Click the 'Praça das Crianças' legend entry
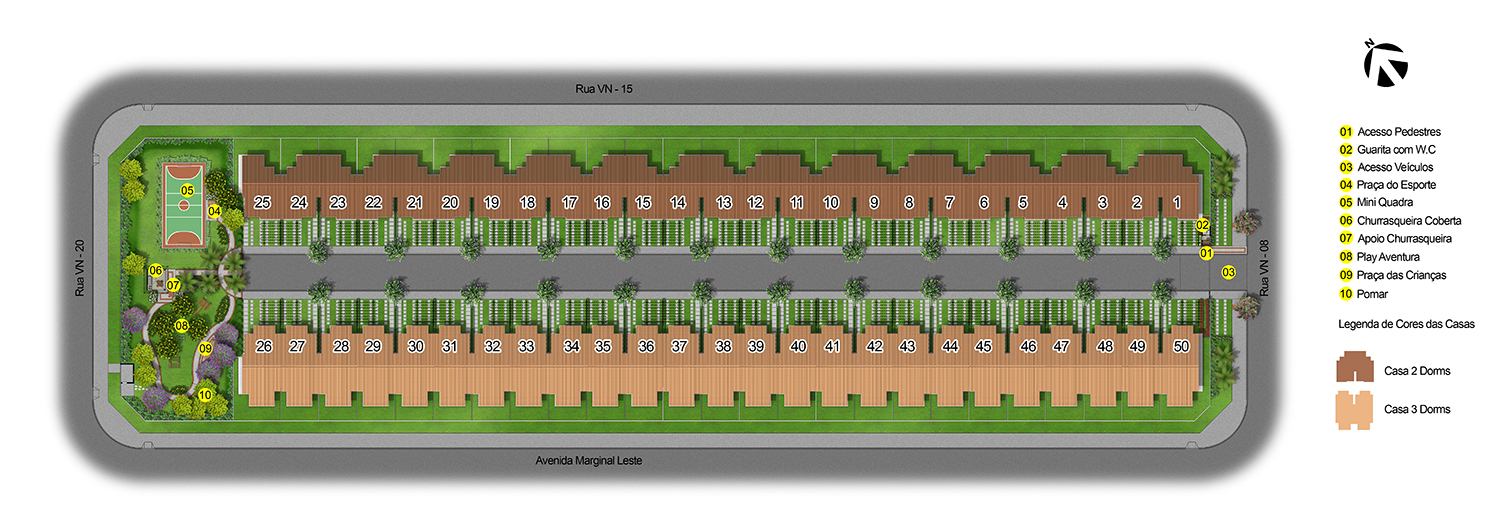The height and width of the screenshot is (529, 1500). click(x=1401, y=275)
